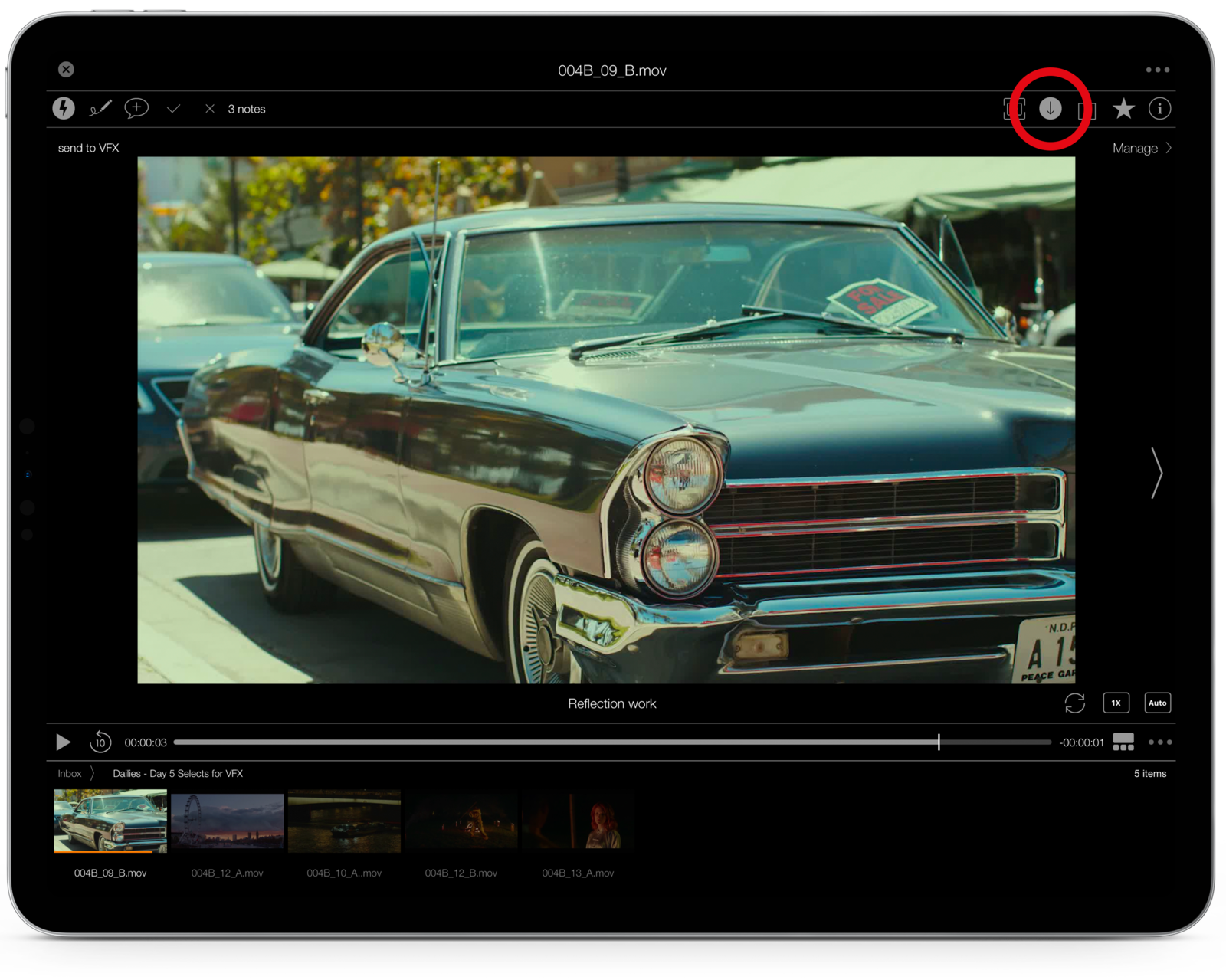The image size is (1226, 980).
Task: Click the playback scrubber bar
Action: click(x=612, y=742)
